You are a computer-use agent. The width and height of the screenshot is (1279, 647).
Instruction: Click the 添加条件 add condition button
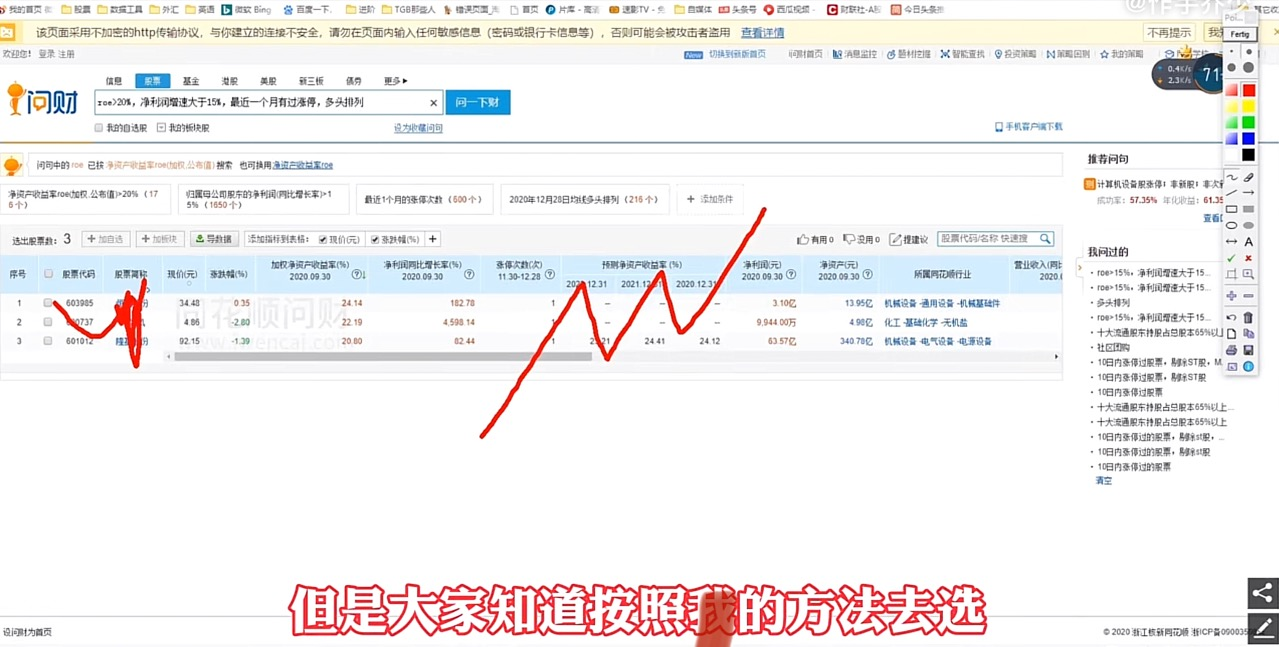(710, 199)
